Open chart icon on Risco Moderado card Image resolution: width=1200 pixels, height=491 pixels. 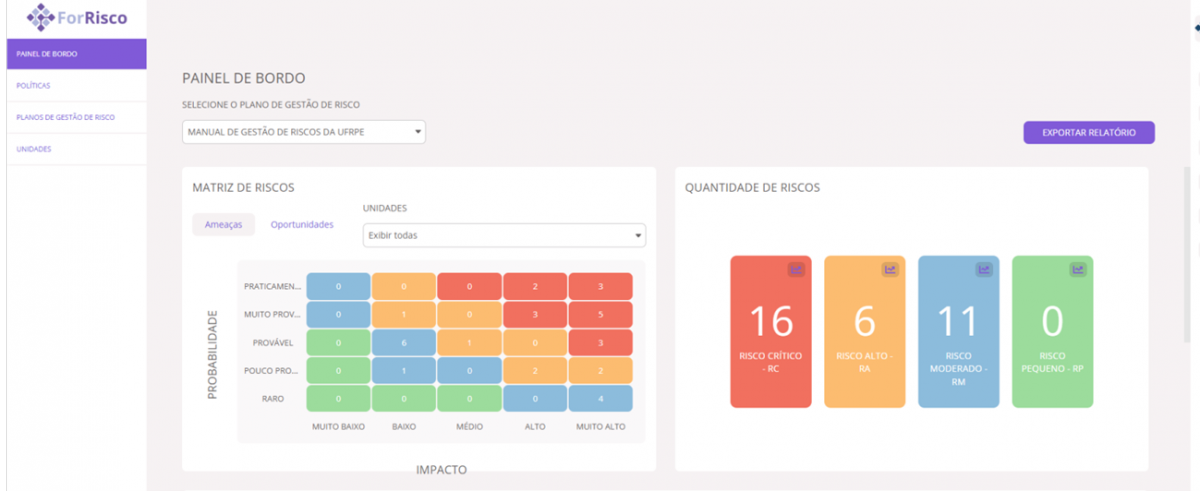pyautogui.click(x=984, y=269)
